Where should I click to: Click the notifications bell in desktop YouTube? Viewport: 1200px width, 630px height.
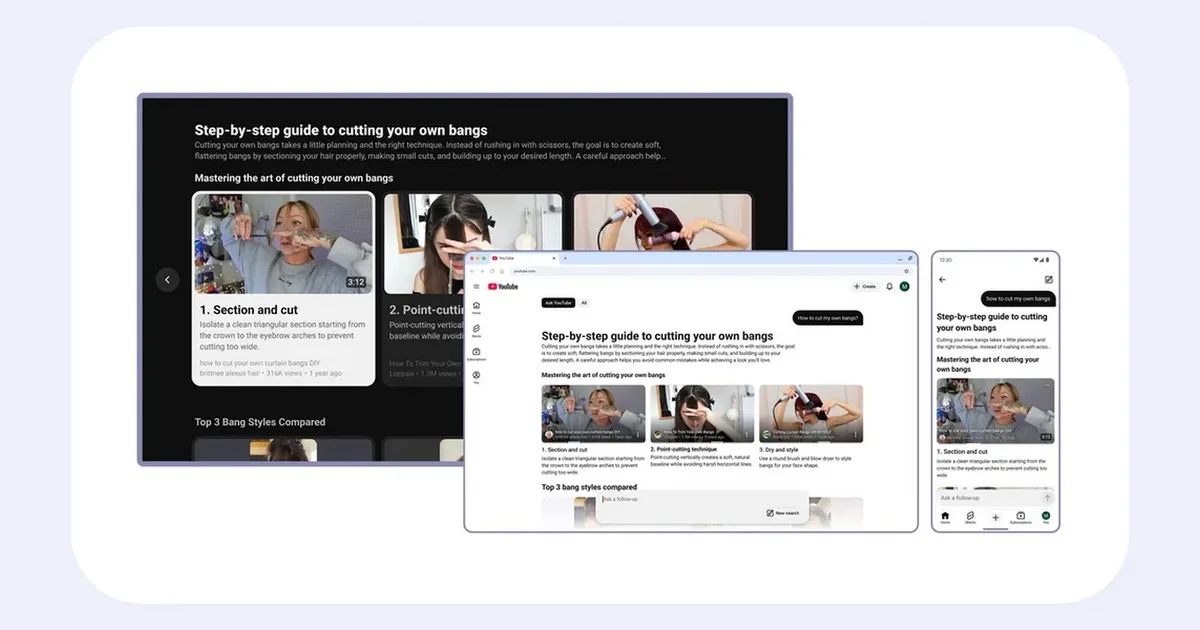[889, 286]
